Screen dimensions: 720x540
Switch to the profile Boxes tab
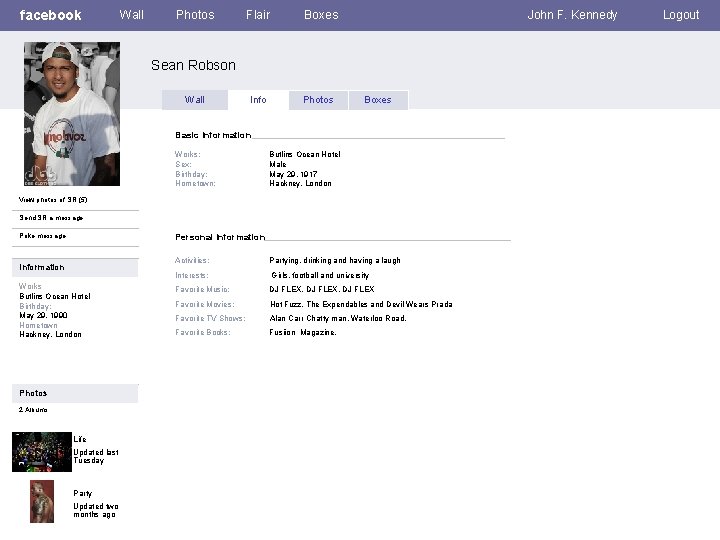click(x=378, y=100)
